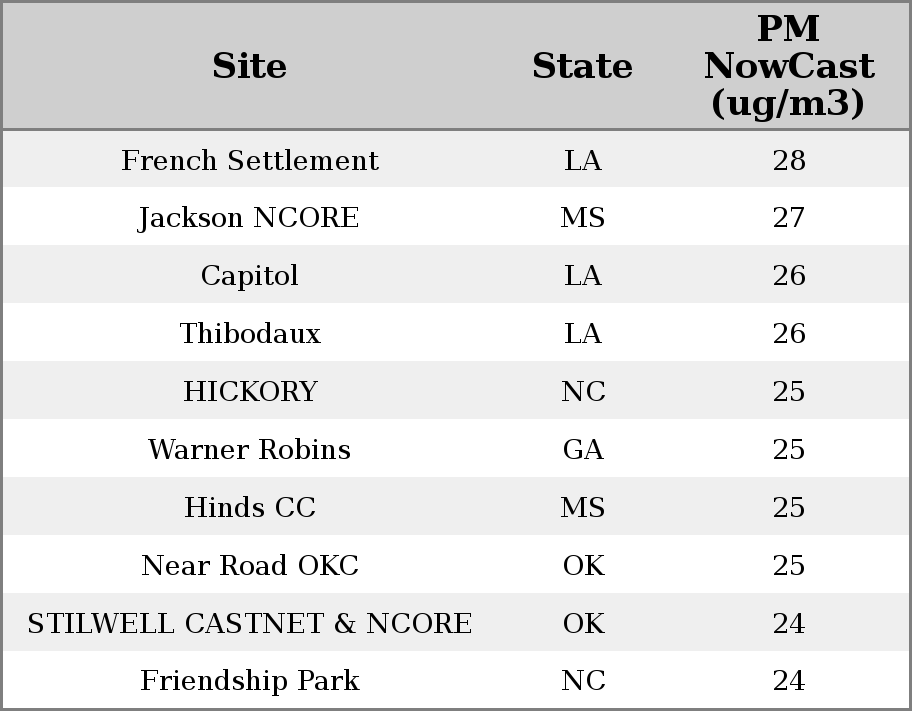Select the state cell for French Settlement
This screenshot has width=912, height=711.
tap(582, 161)
